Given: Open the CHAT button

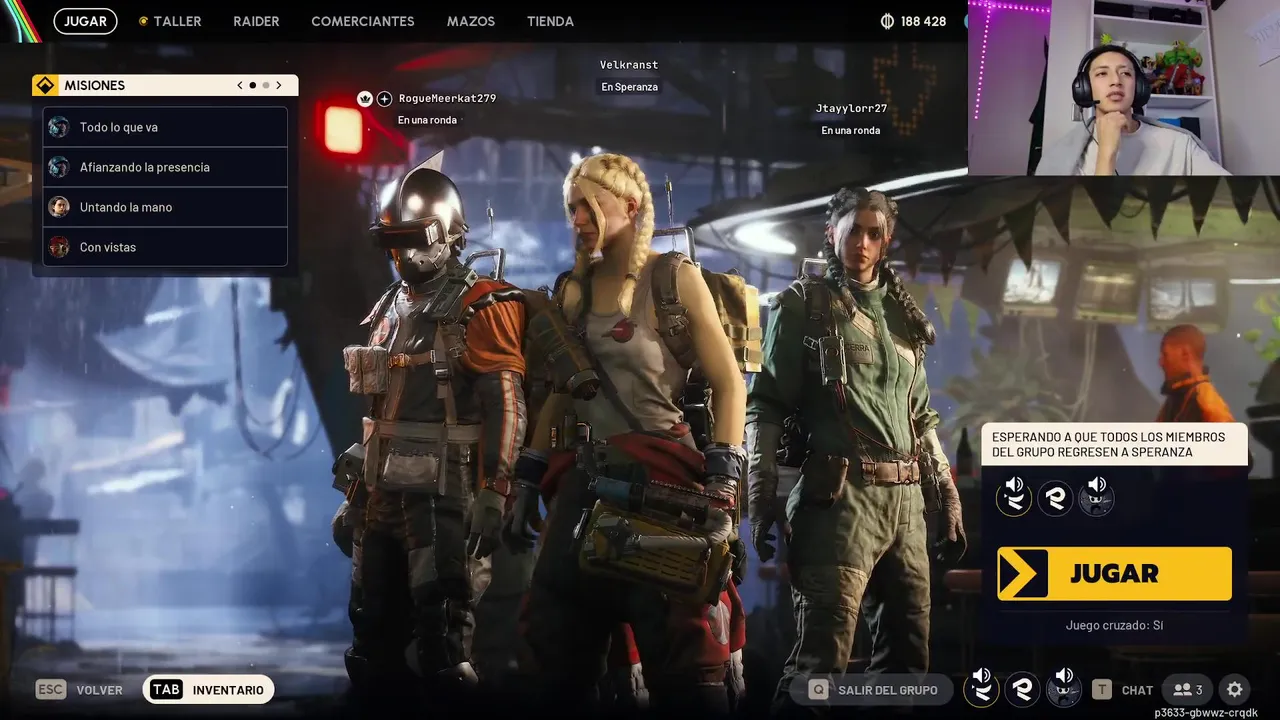Looking at the screenshot, I should coord(1122,690).
